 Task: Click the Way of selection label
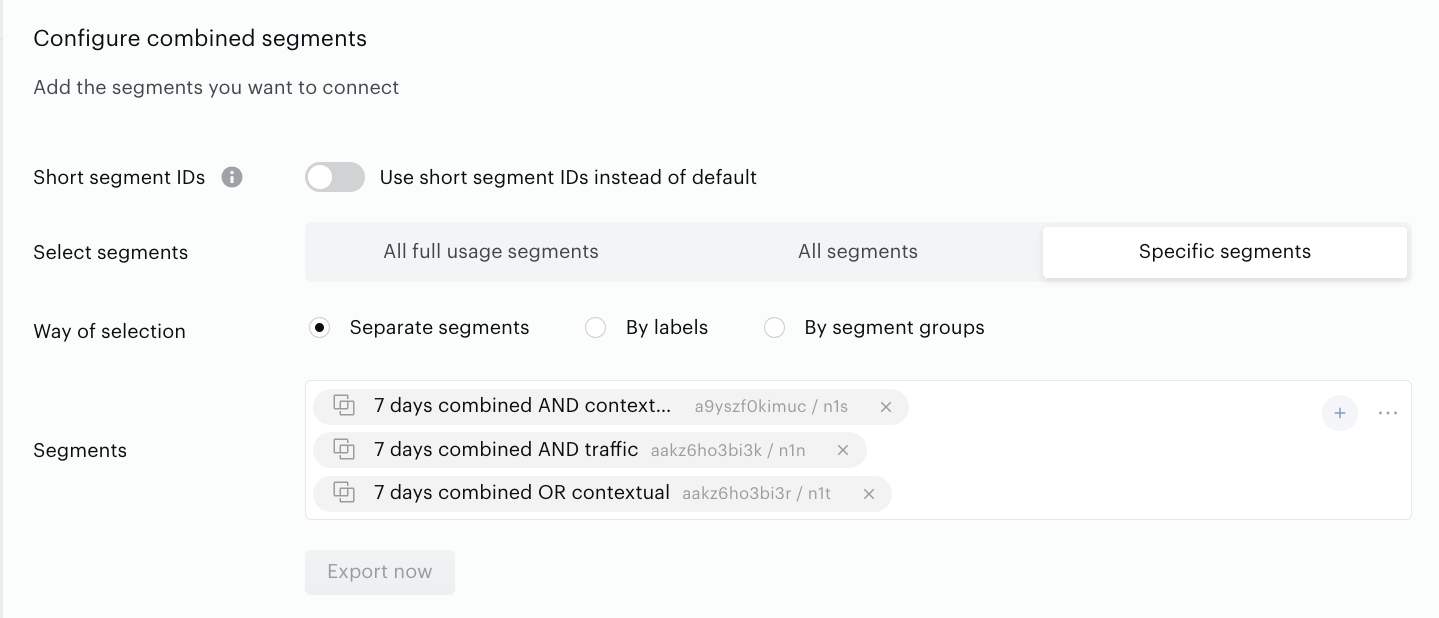click(110, 332)
